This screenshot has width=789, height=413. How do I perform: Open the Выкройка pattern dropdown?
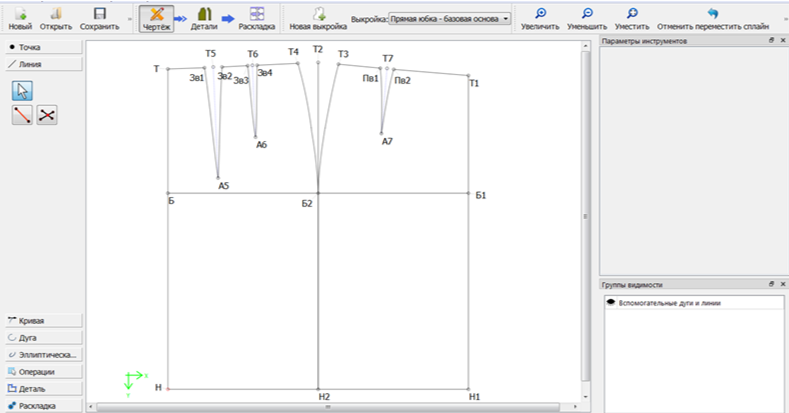[450, 19]
